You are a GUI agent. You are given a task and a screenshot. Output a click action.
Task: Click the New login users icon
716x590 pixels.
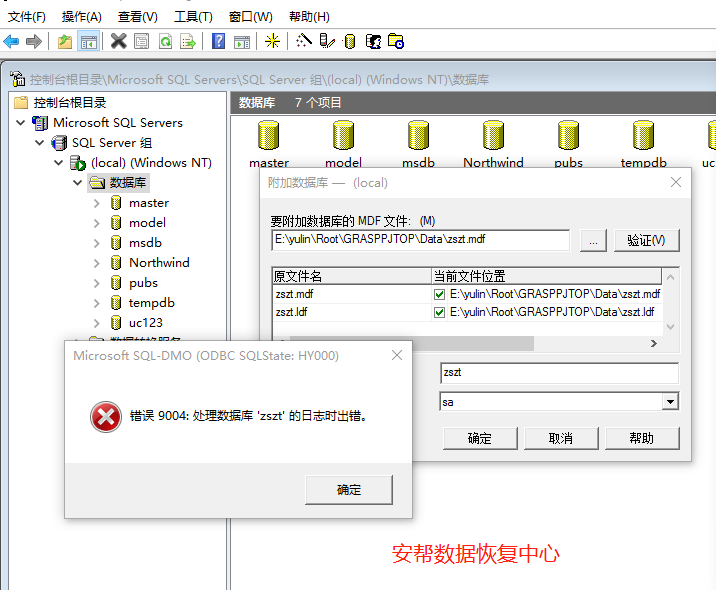tap(374, 42)
